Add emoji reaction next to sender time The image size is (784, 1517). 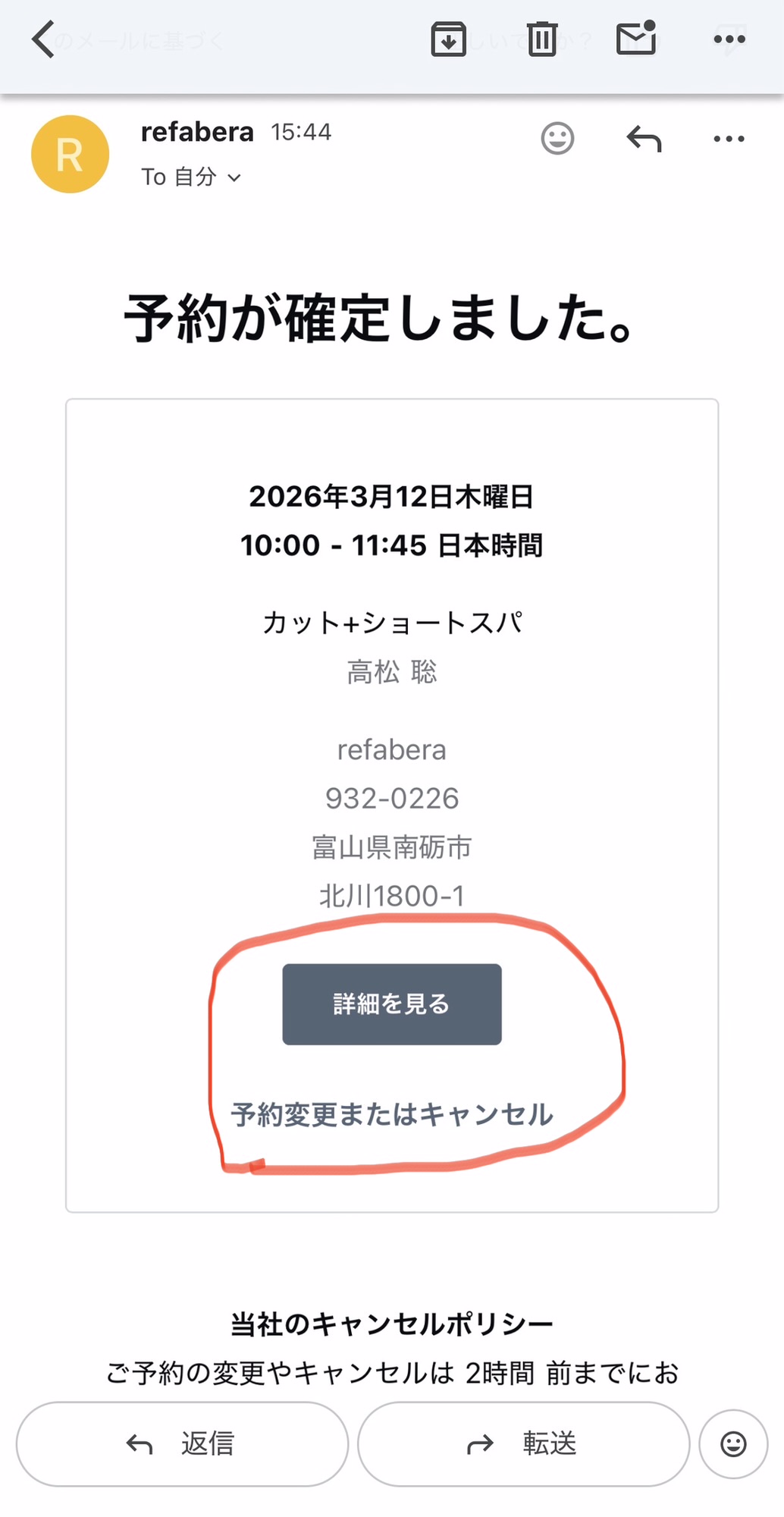click(557, 139)
